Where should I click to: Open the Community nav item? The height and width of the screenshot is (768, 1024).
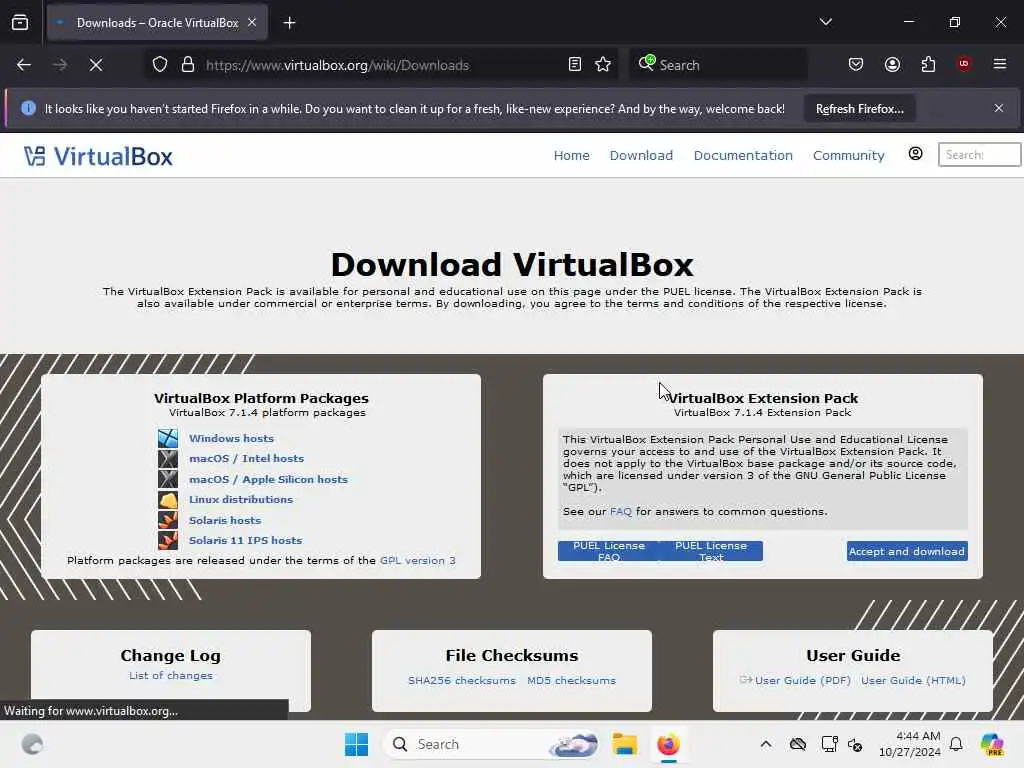848,155
